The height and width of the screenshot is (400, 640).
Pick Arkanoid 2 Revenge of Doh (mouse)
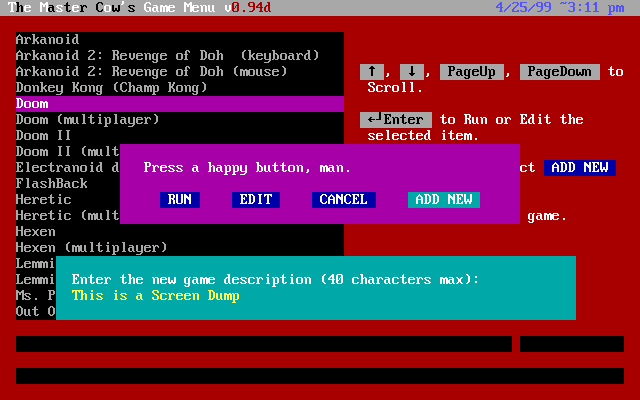tap(151, 72)
